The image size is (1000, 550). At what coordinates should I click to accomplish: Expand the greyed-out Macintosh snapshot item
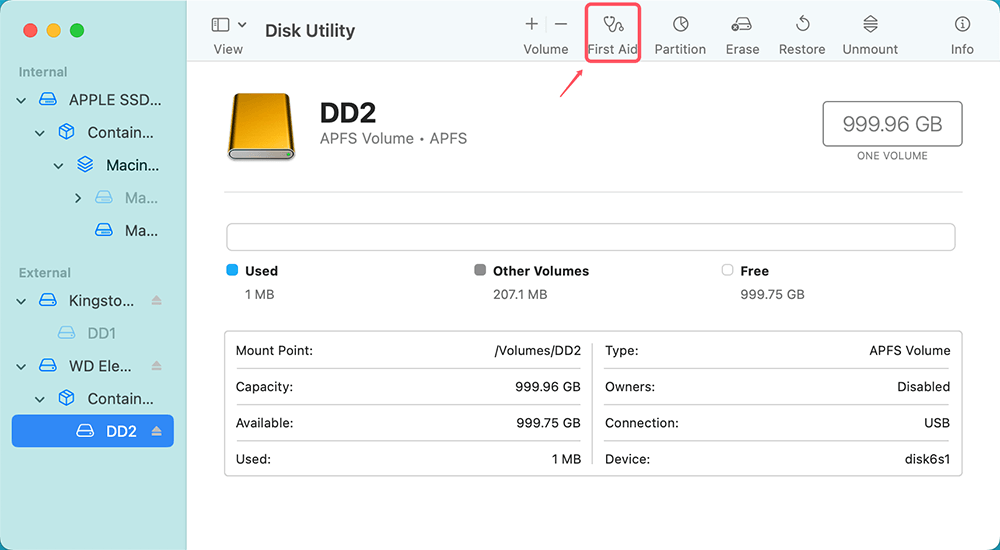(78, 199)
